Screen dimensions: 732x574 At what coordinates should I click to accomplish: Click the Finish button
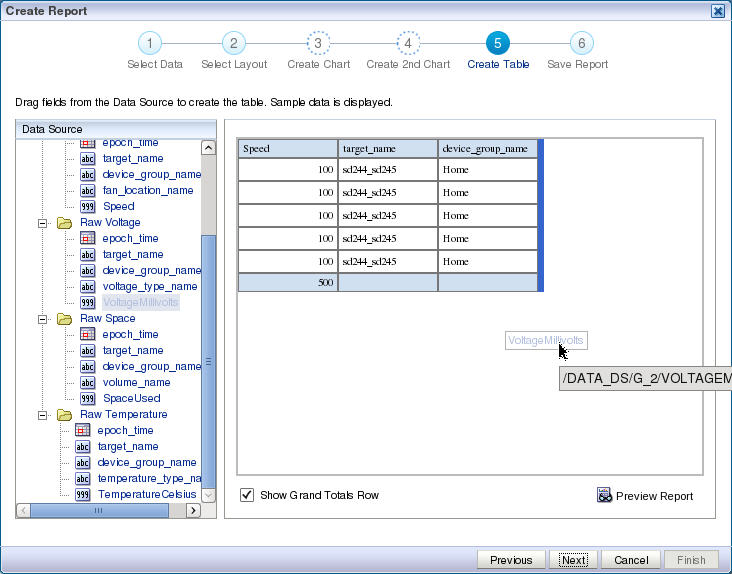691,560
